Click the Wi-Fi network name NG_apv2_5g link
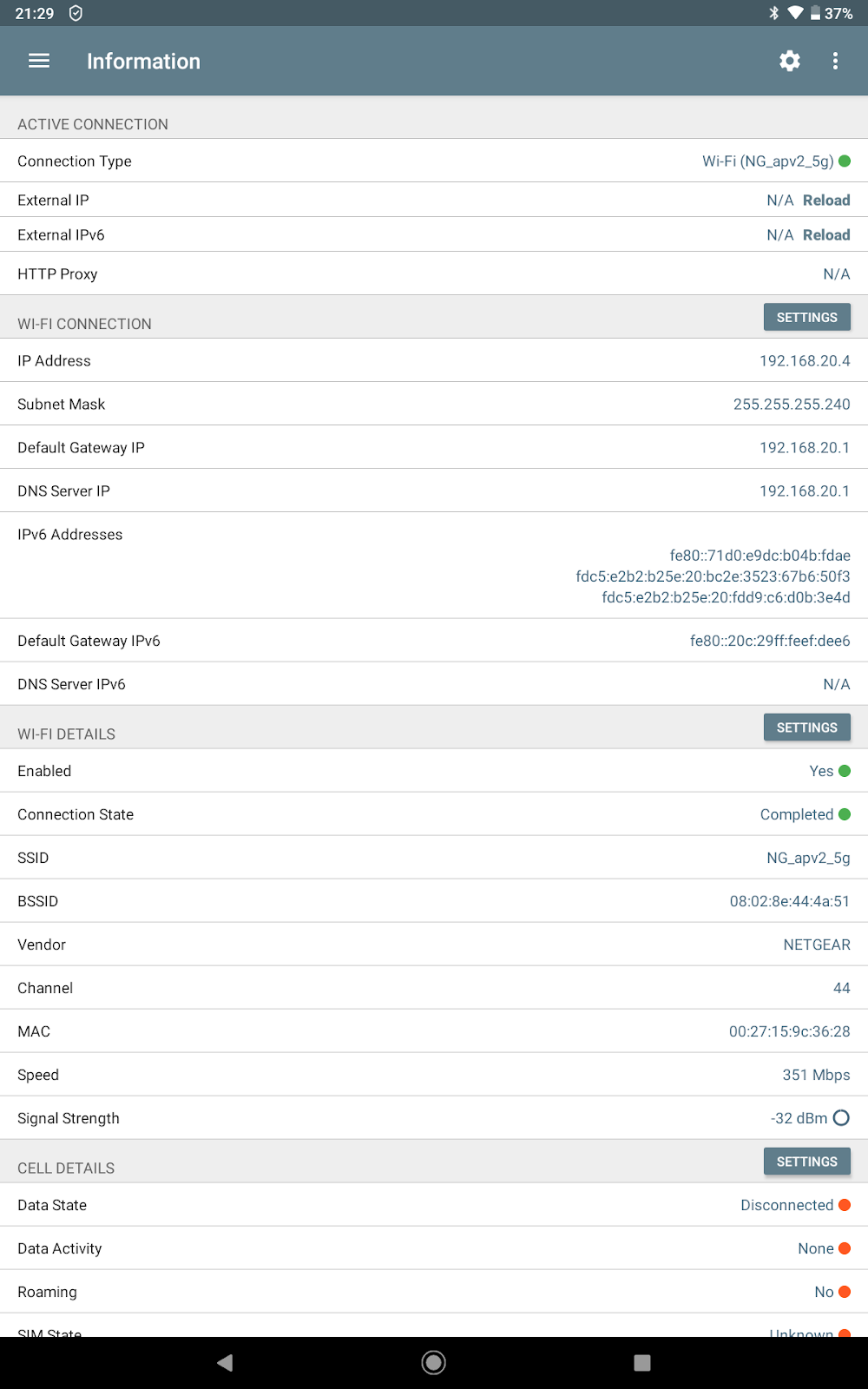 [x=767, y=161]
